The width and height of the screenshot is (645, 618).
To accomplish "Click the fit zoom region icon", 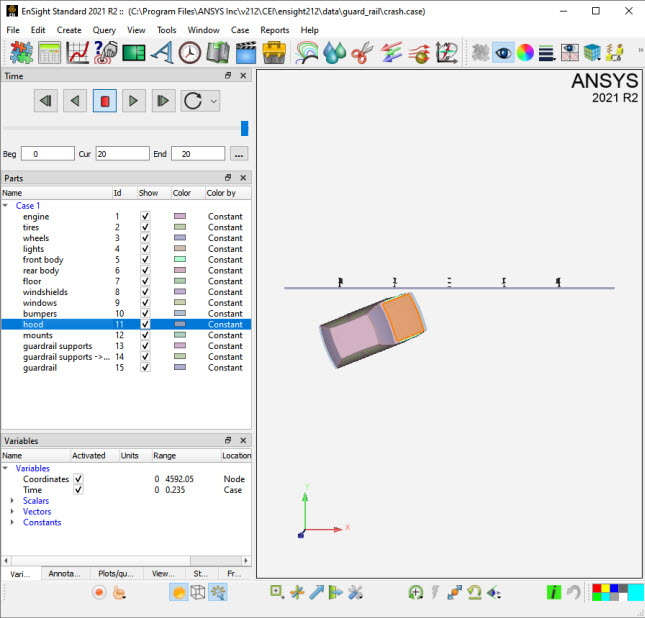I will pyautogui.click(x=276, y=592).
